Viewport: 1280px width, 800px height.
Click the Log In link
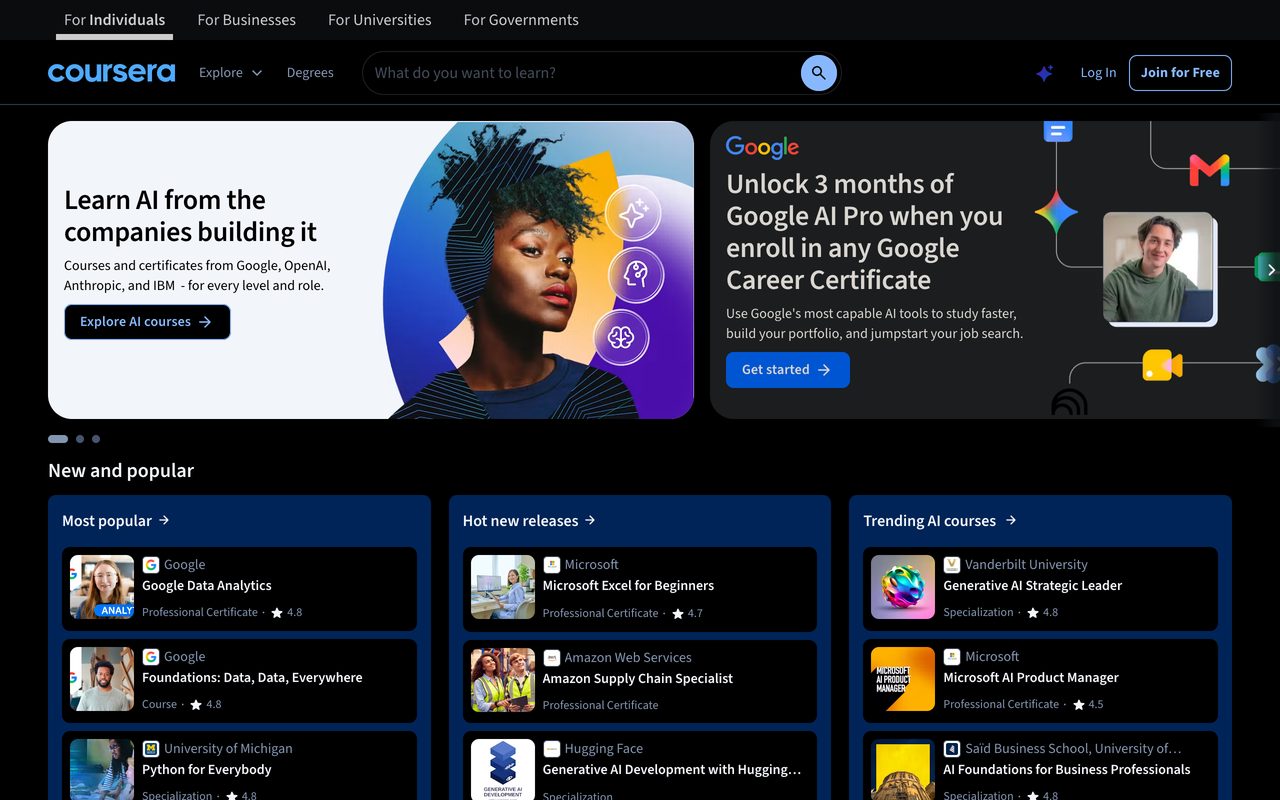[x=1098, y=73]
